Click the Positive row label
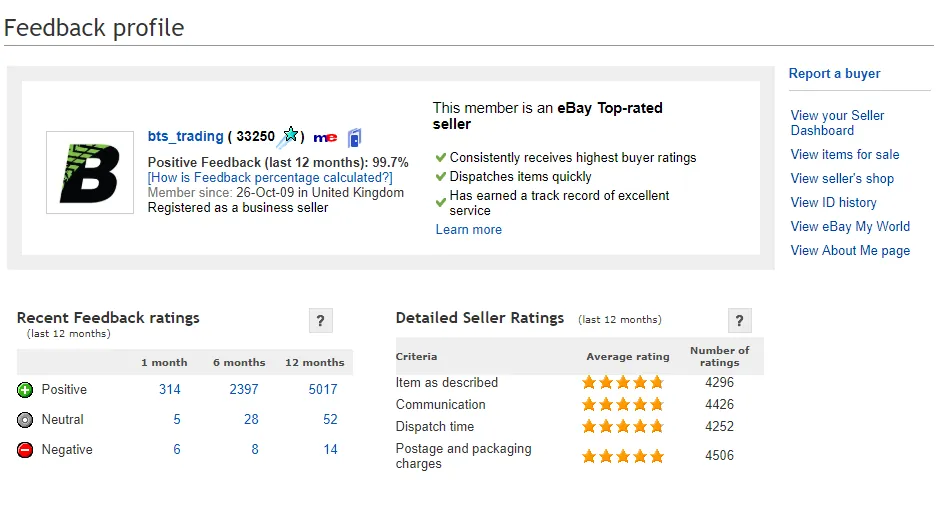 pyautogui.click(x=64, y=390)
